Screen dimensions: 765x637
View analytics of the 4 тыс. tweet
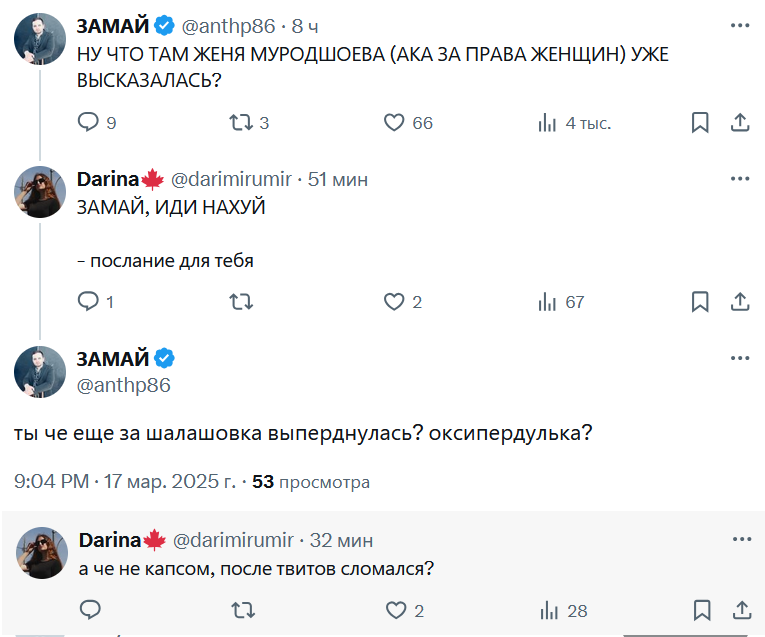[x=547, y=123]
